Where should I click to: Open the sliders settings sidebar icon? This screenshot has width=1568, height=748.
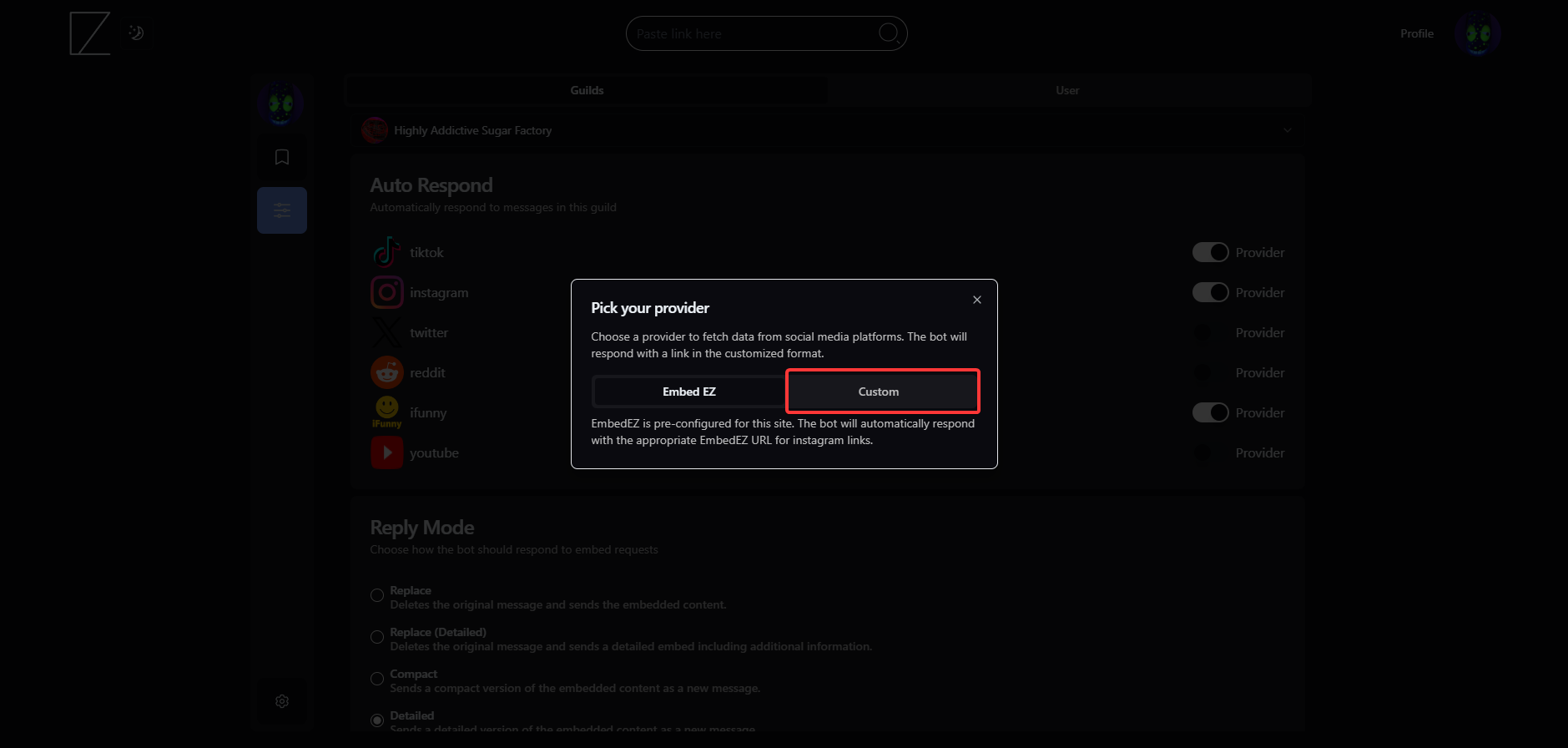pyautogui.click(x=282, y=210)
